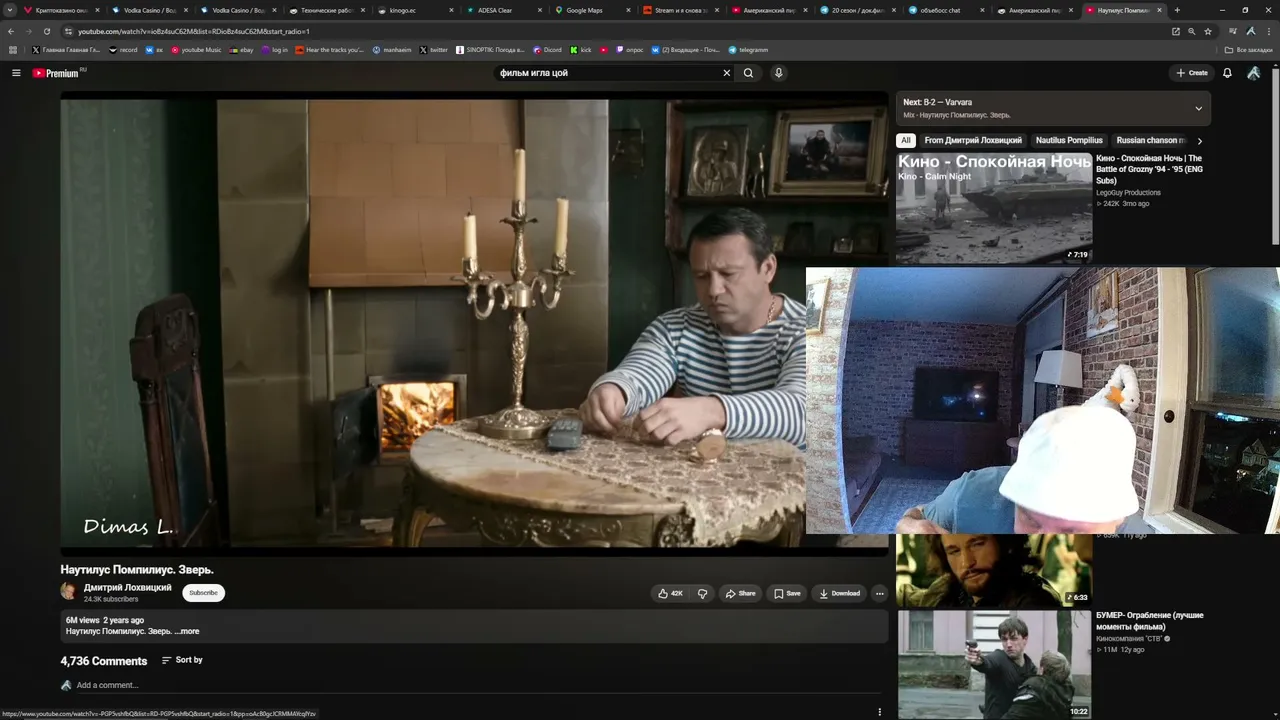Open tab search dropdown arrow

pos(11,10)
